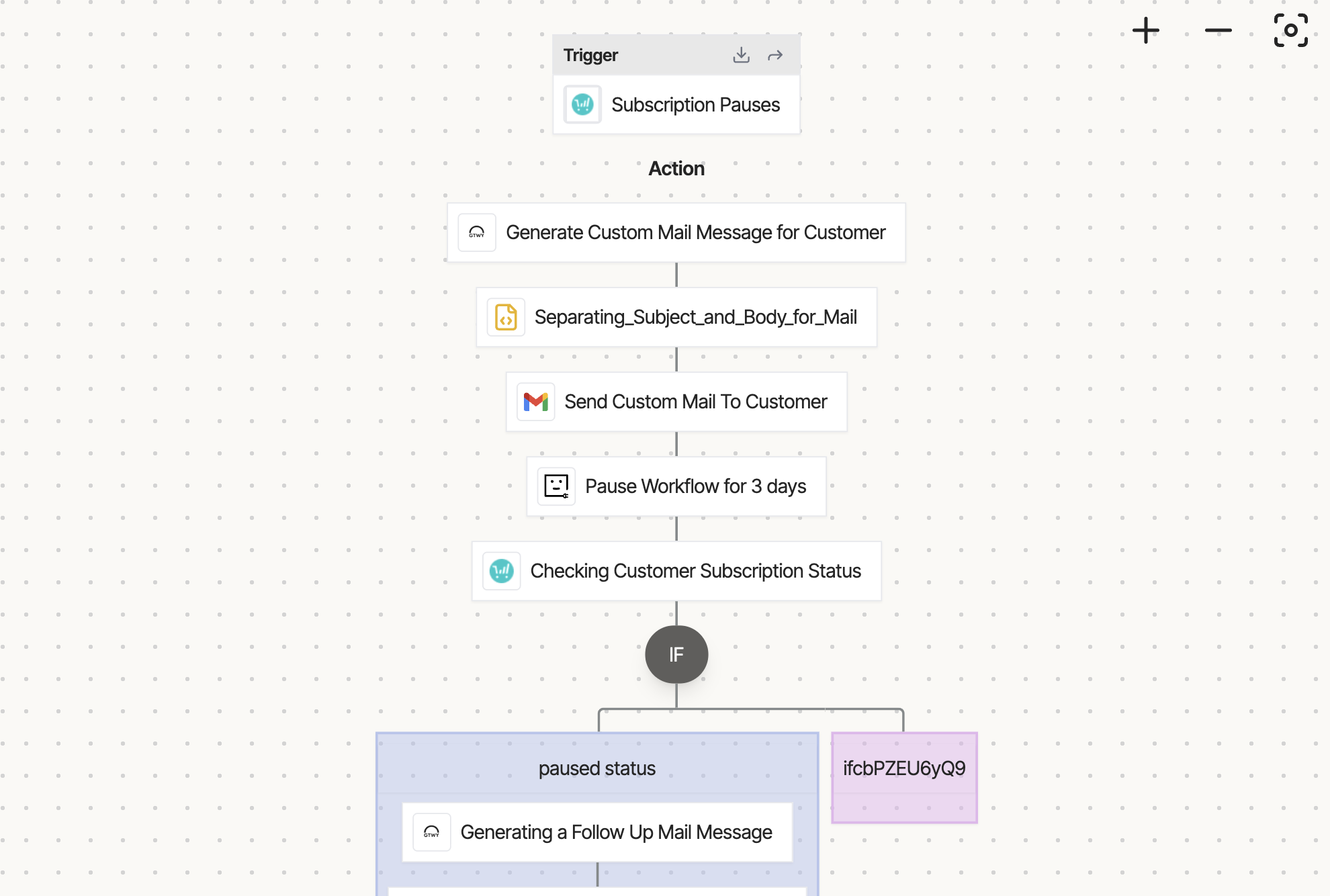Click the zoom out minus icon
Screen dimensions: 1330x896
click(1218, 31)
